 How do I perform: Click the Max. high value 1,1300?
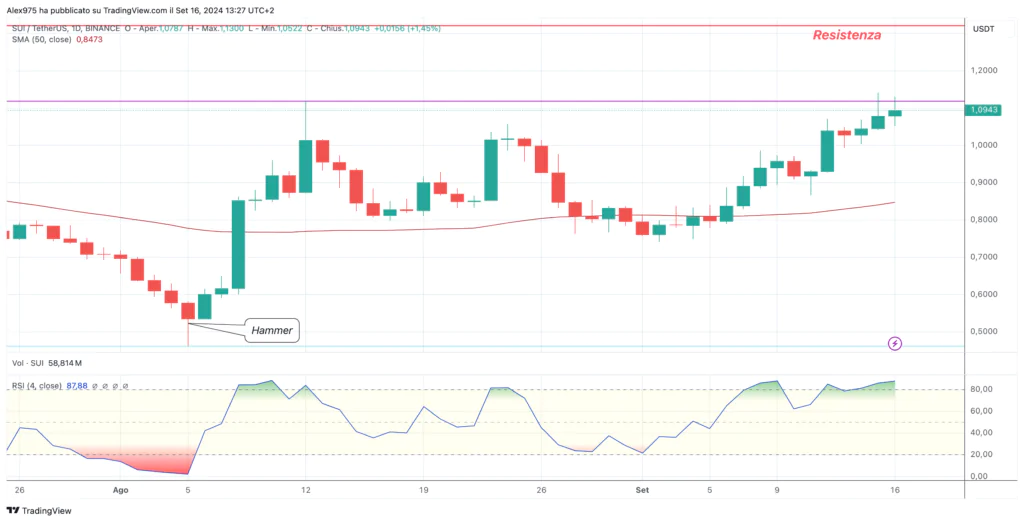(x=233, y=29)
